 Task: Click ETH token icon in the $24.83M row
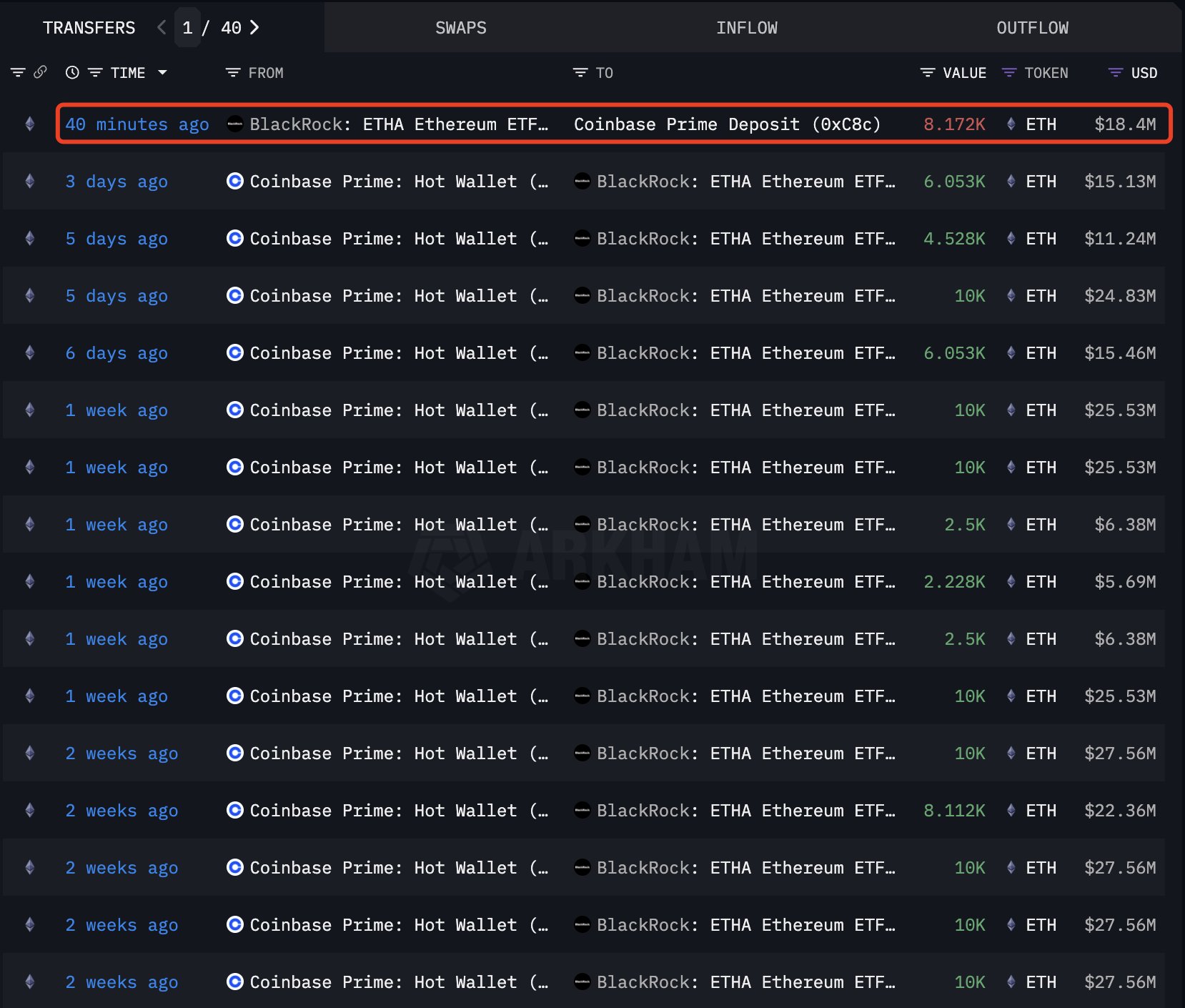coord(1011,295)
